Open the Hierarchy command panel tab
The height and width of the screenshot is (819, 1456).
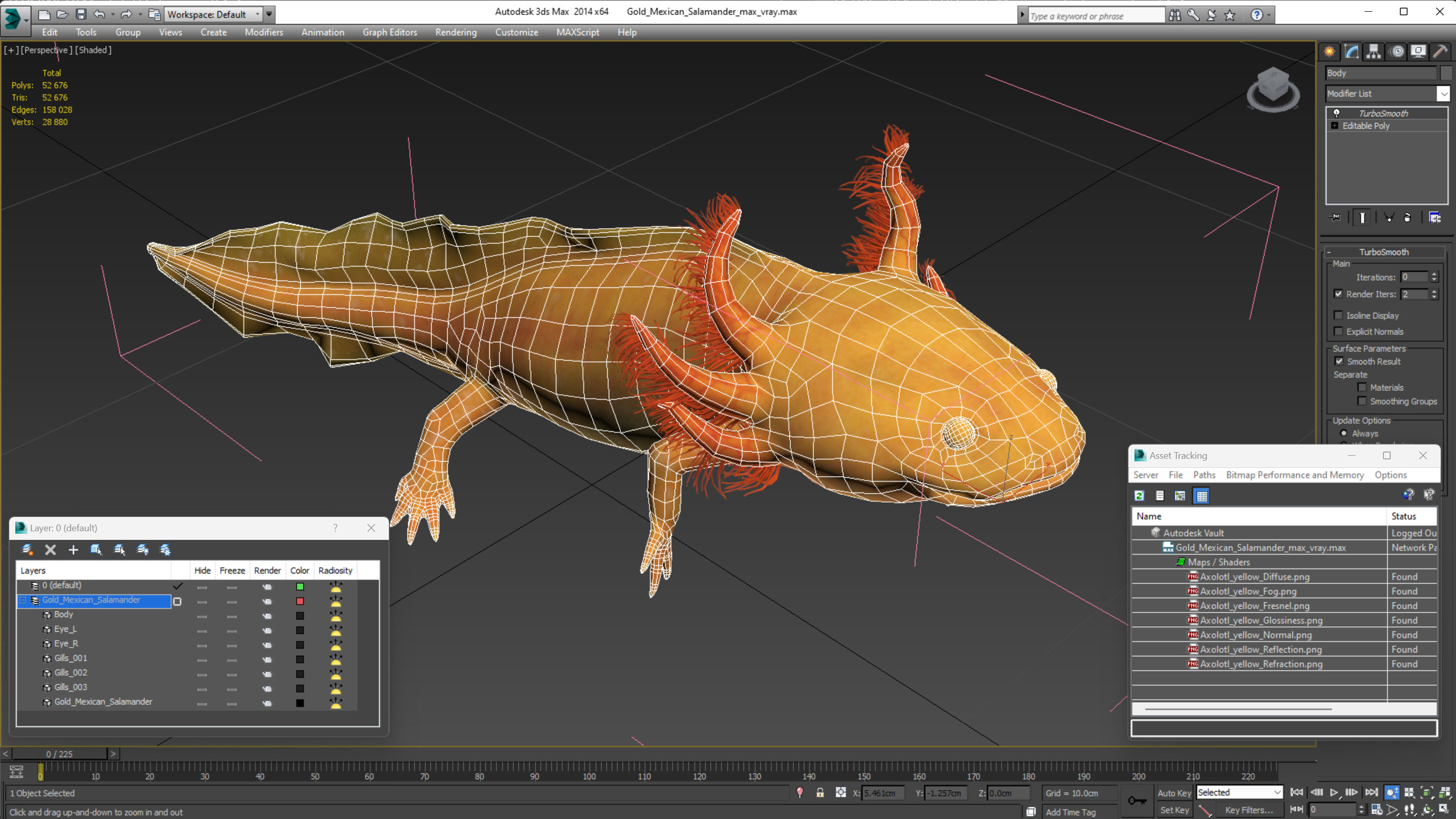[x=1373, y=52]
